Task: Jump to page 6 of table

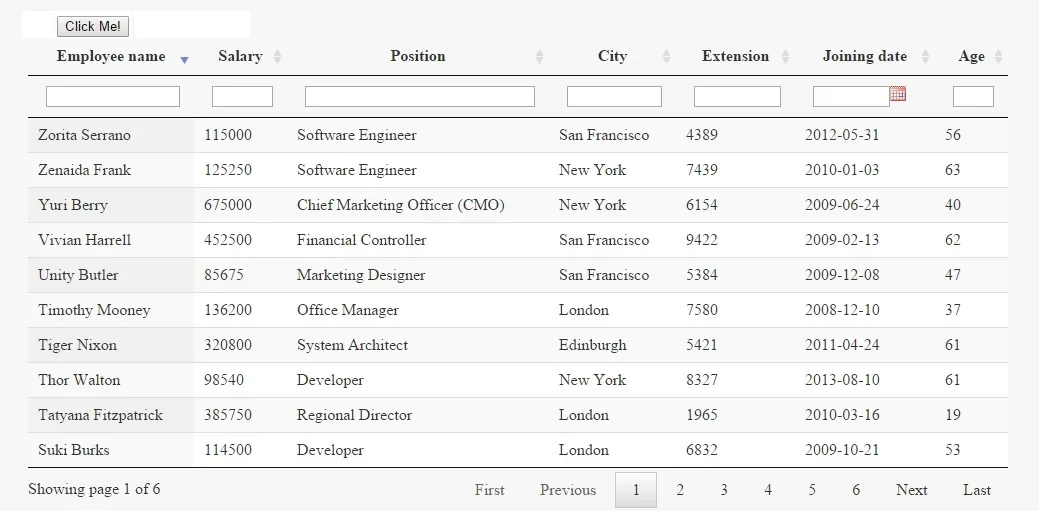Action: 856,490
